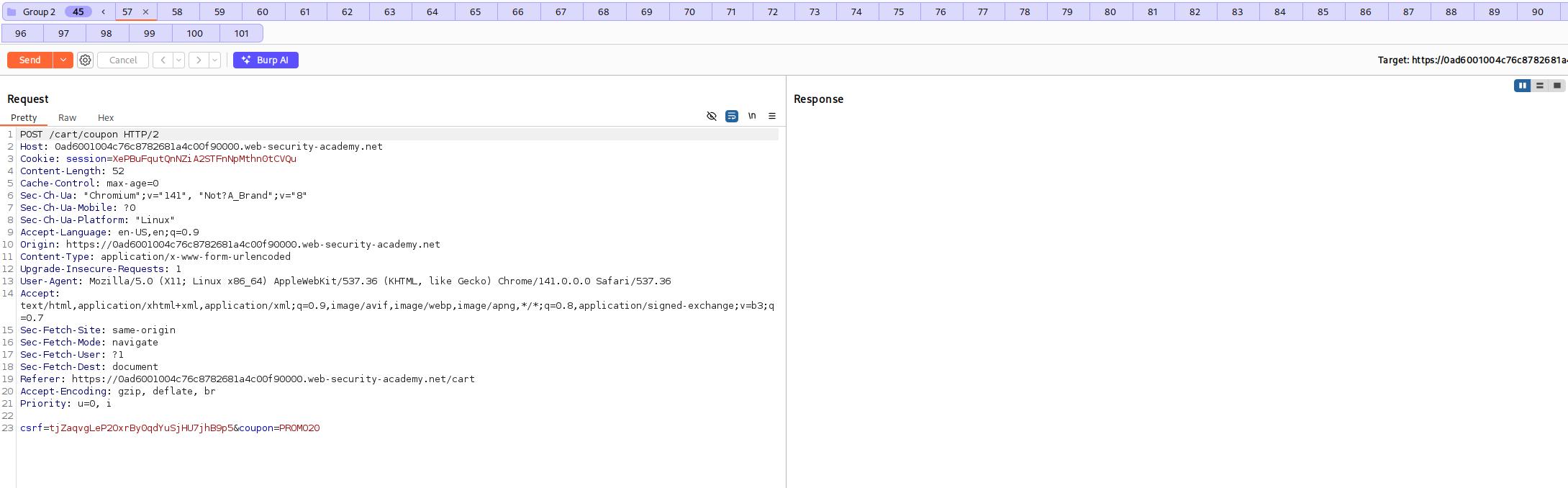Select Repeater tab 58
This screenshot has width=1568, height=488.
pos(177,12)
